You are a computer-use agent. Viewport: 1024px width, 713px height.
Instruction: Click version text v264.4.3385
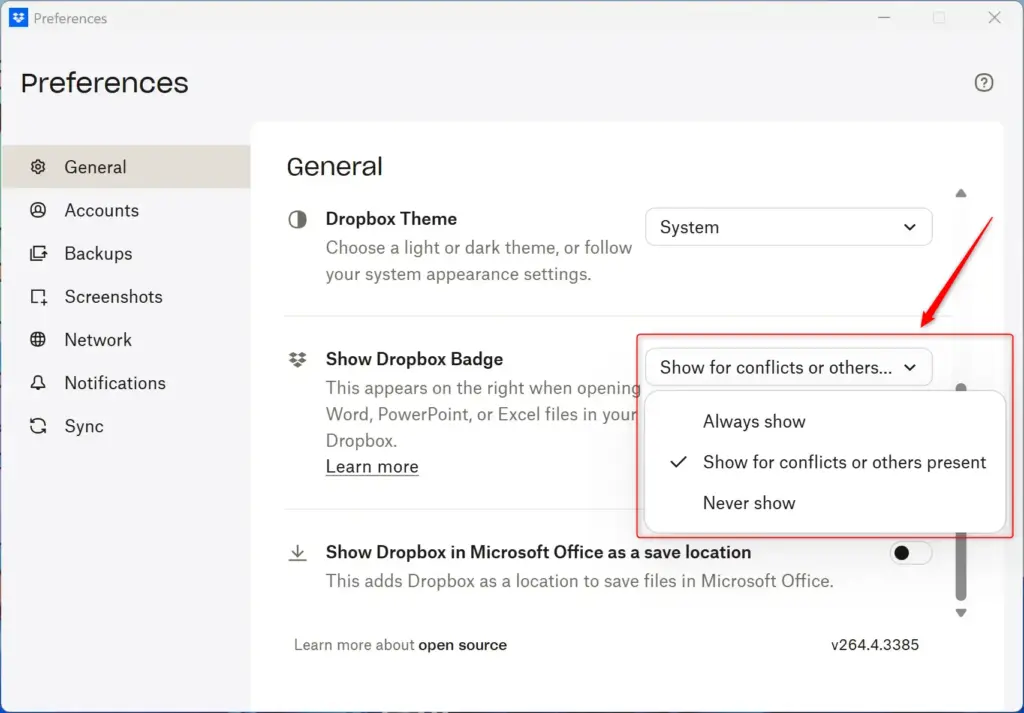tap(874, 644)
